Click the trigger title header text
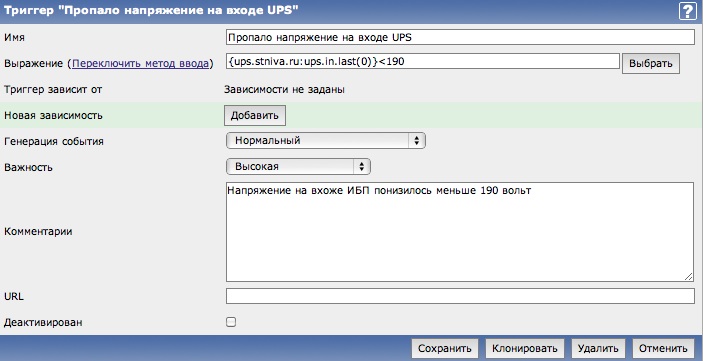Viewport: 703px width, 361px height. coord(151,11)
